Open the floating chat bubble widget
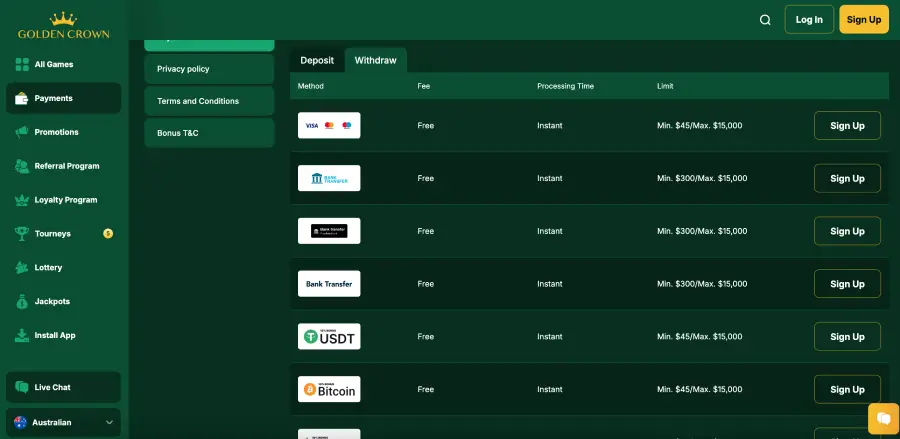The image size is (900, 439). [x=882, y=417]
